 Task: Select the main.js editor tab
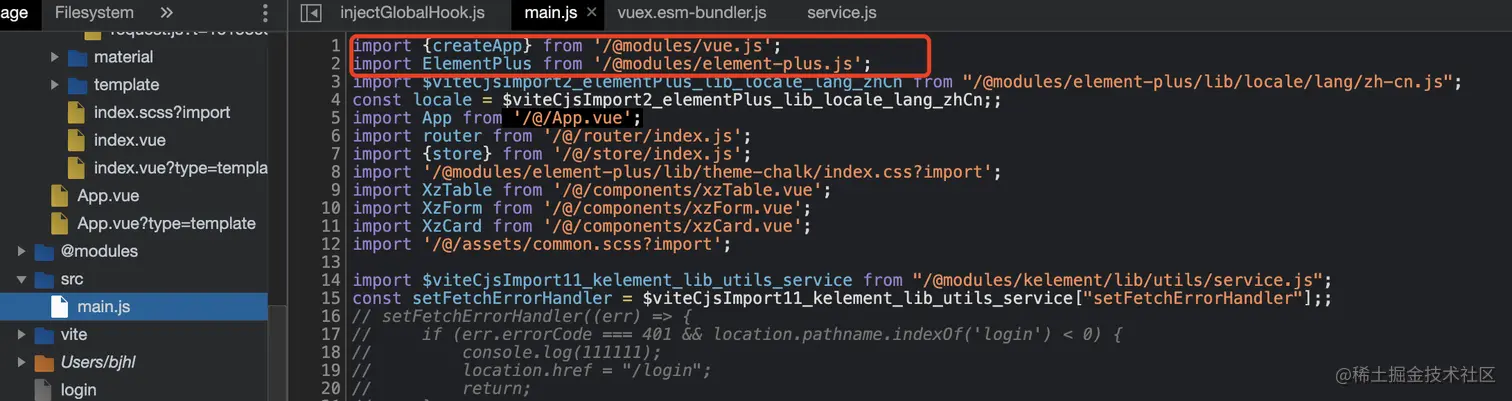550,13
